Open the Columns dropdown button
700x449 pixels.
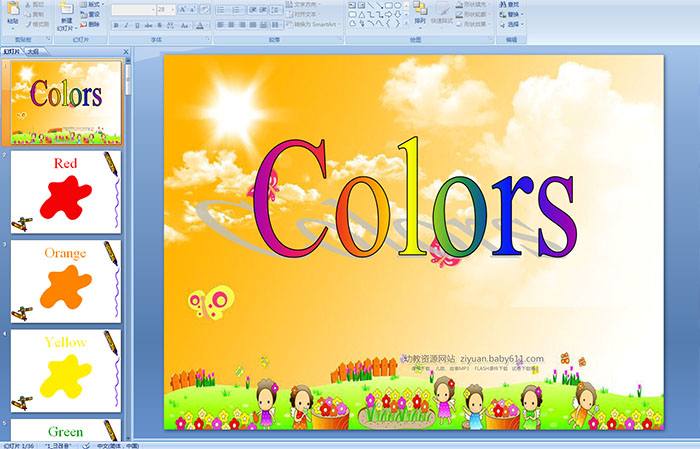[x=276, y=25]
